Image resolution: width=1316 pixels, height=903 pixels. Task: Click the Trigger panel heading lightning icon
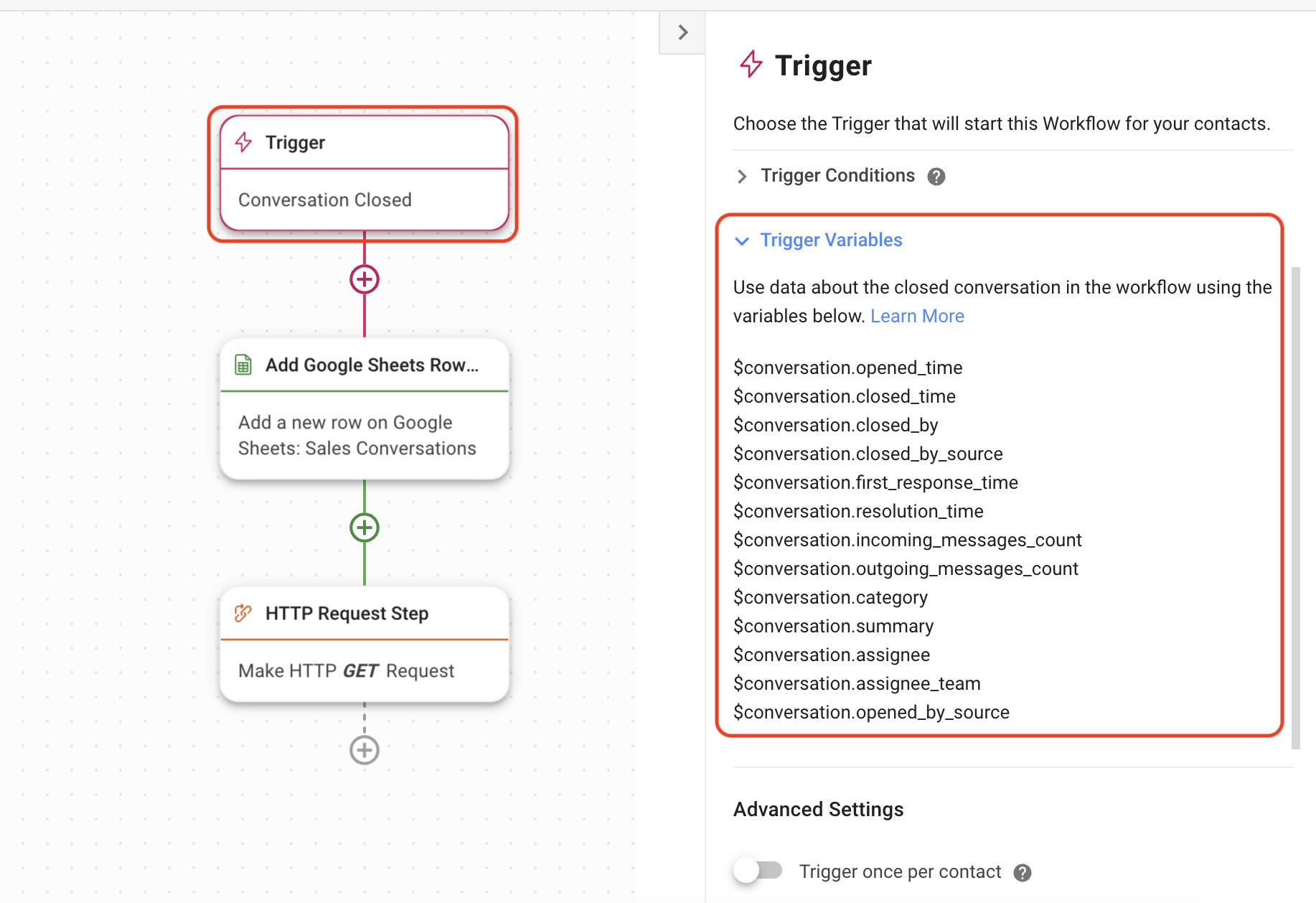(x=751, y=65)
